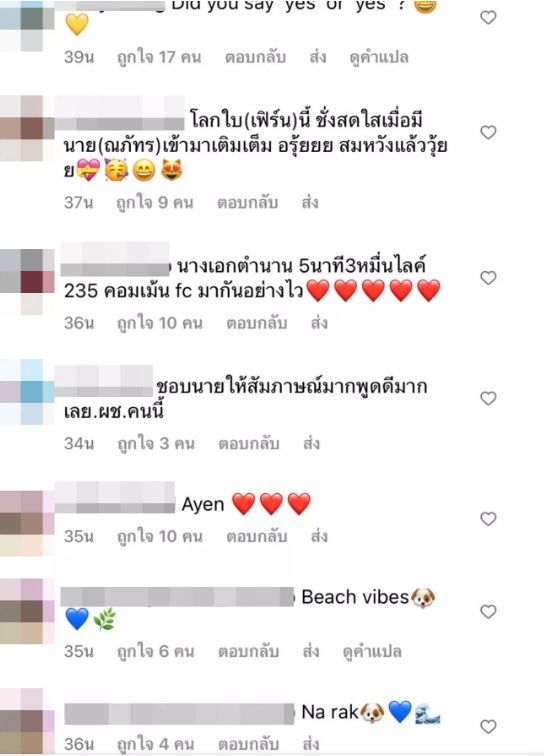Screen dimensions: 544x756
Task: Tap heart on the โลกใบ(เฟิร์น) comment
Action: [x=488, y=132]
